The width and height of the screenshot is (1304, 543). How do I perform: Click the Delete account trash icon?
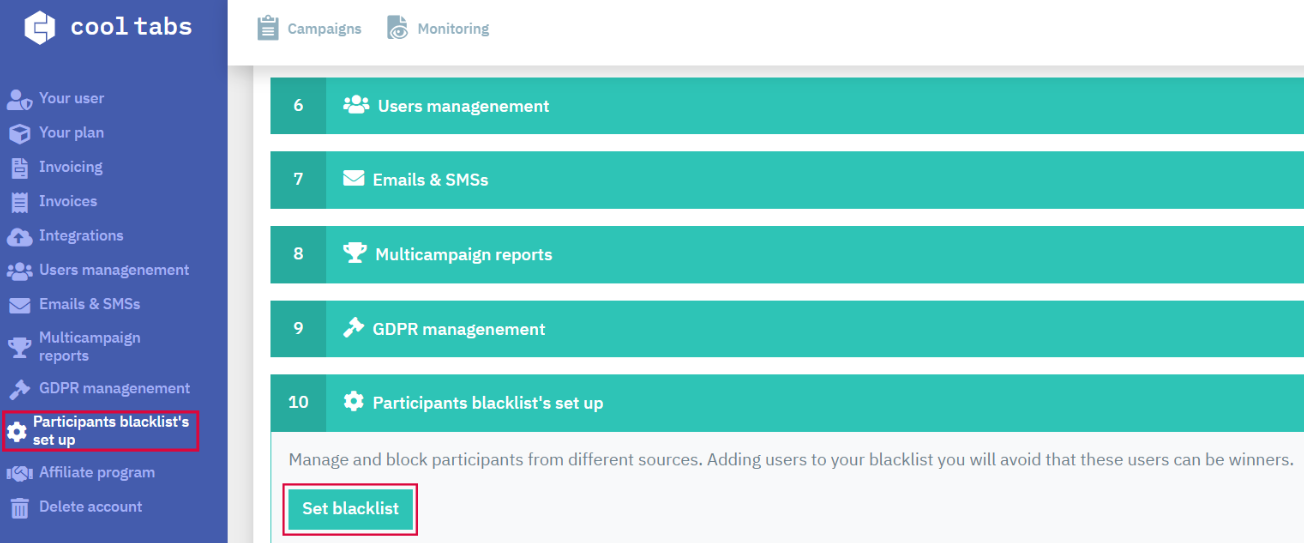coord(20,508)
